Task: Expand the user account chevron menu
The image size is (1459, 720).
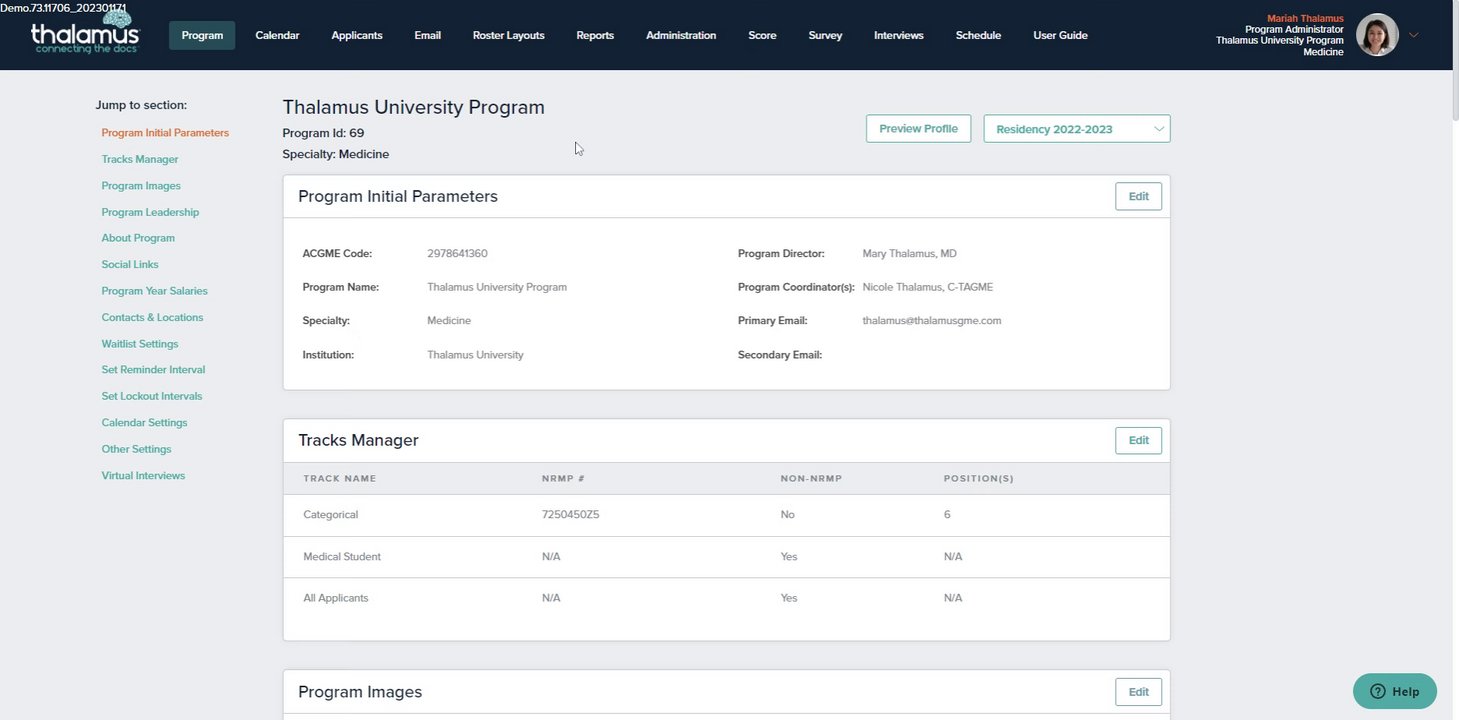Action: point(1413,35)
